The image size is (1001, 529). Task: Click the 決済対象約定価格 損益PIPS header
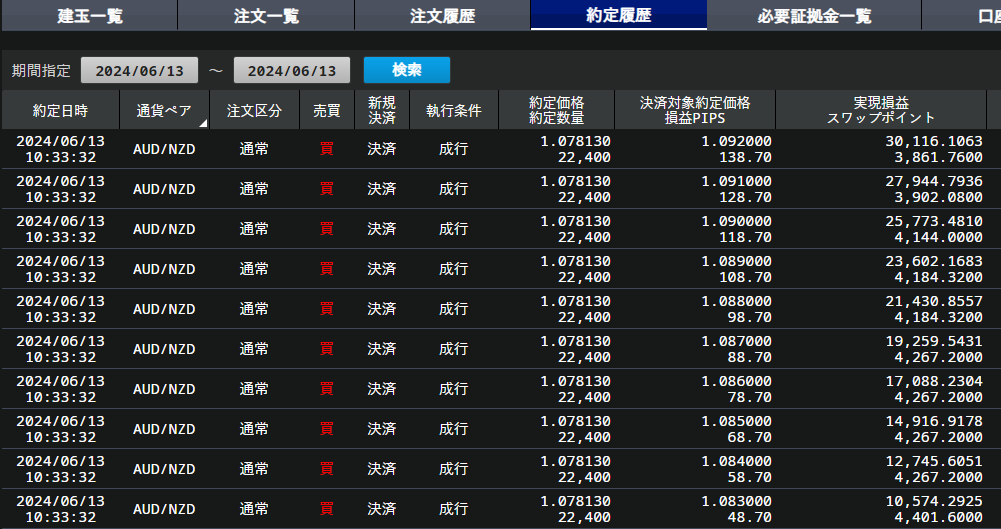(x=695, y=110)
